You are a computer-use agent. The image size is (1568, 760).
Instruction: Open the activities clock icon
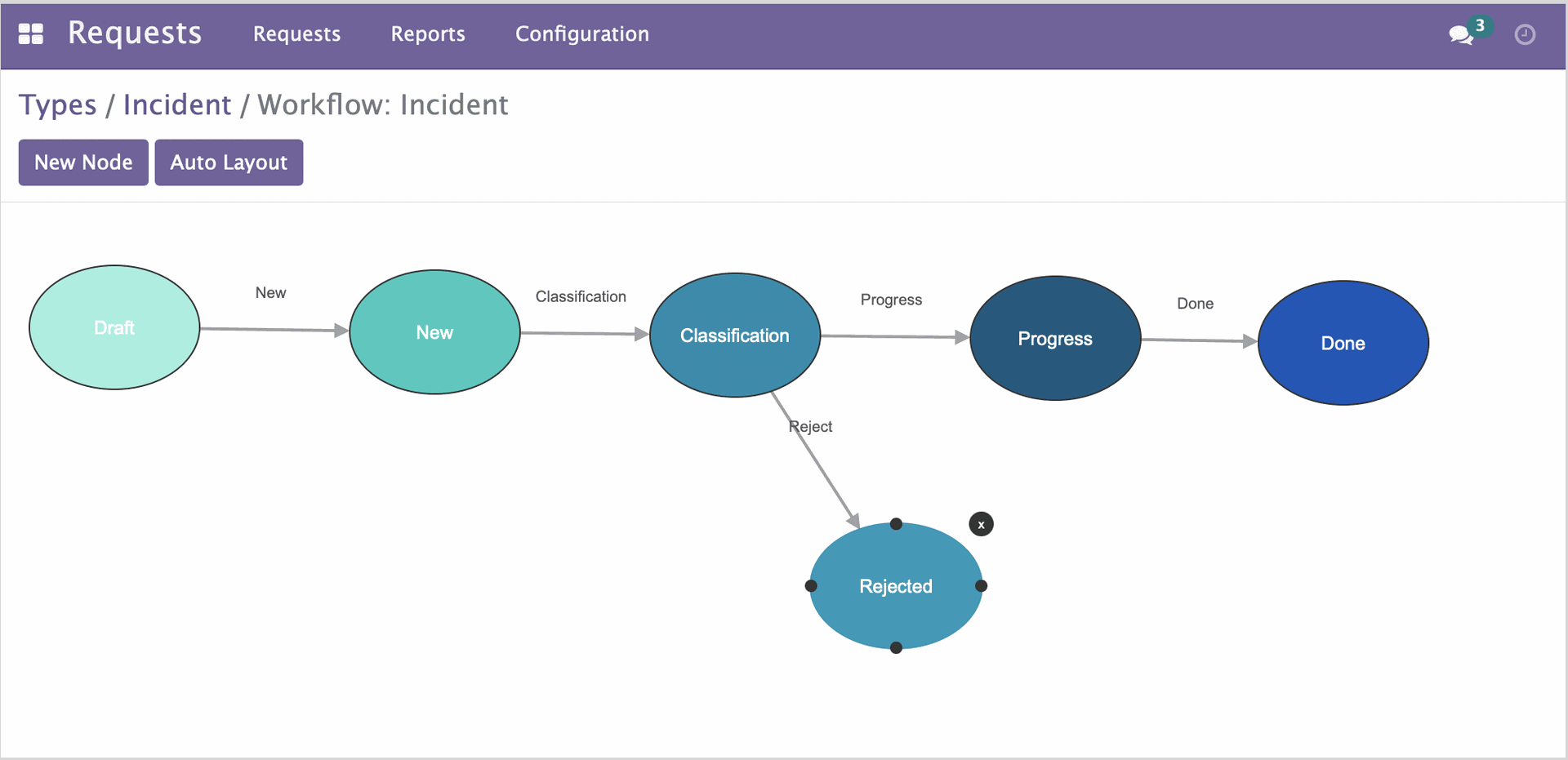pos(1525,34)
